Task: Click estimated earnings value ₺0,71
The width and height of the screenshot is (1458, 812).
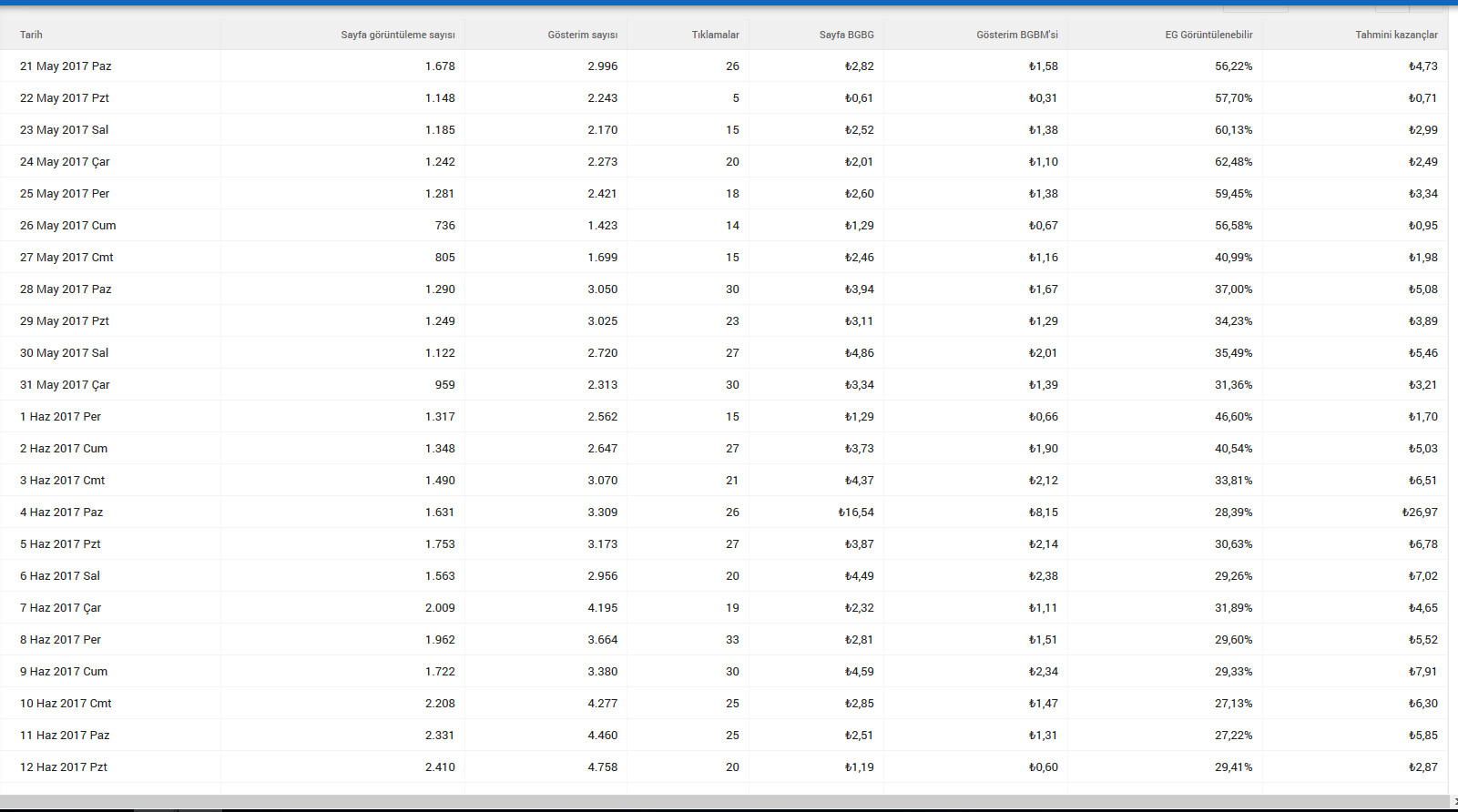Action: [1423, 98]
